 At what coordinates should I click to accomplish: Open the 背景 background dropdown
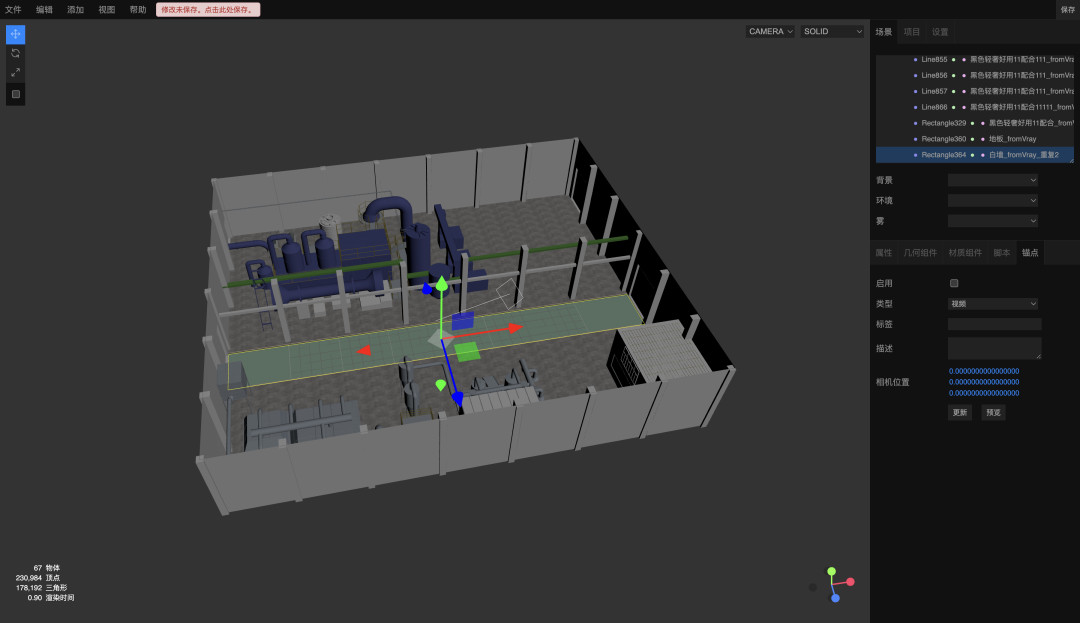(992, 180)
